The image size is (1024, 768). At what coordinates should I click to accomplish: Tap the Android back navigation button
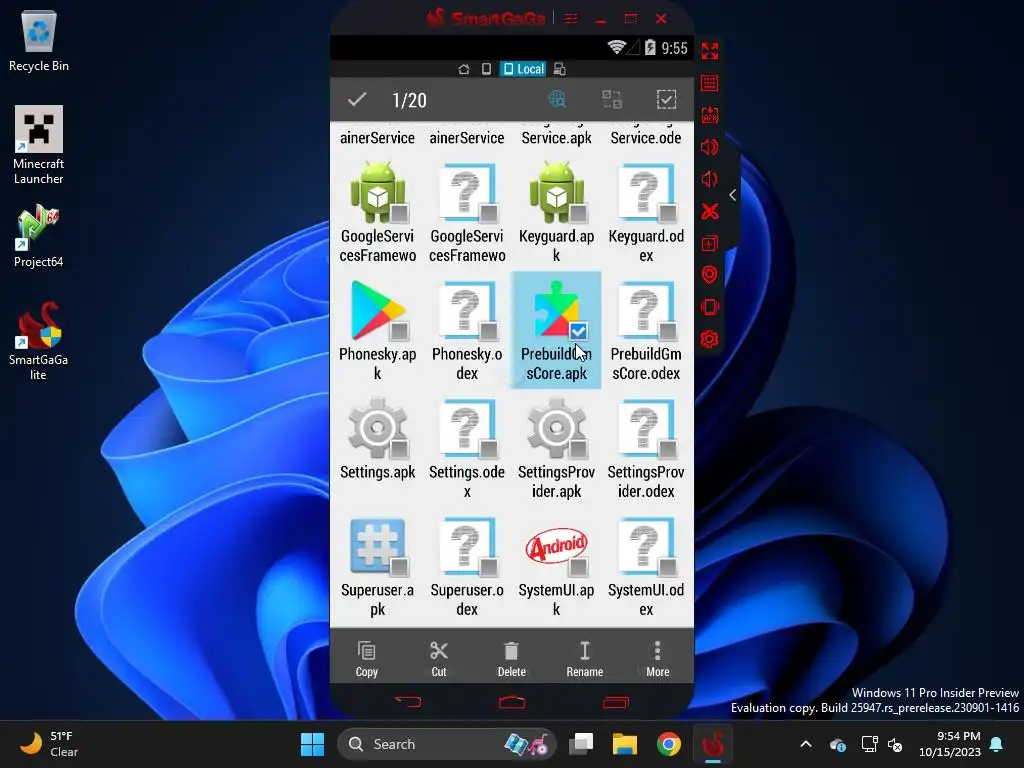(408, 702)
